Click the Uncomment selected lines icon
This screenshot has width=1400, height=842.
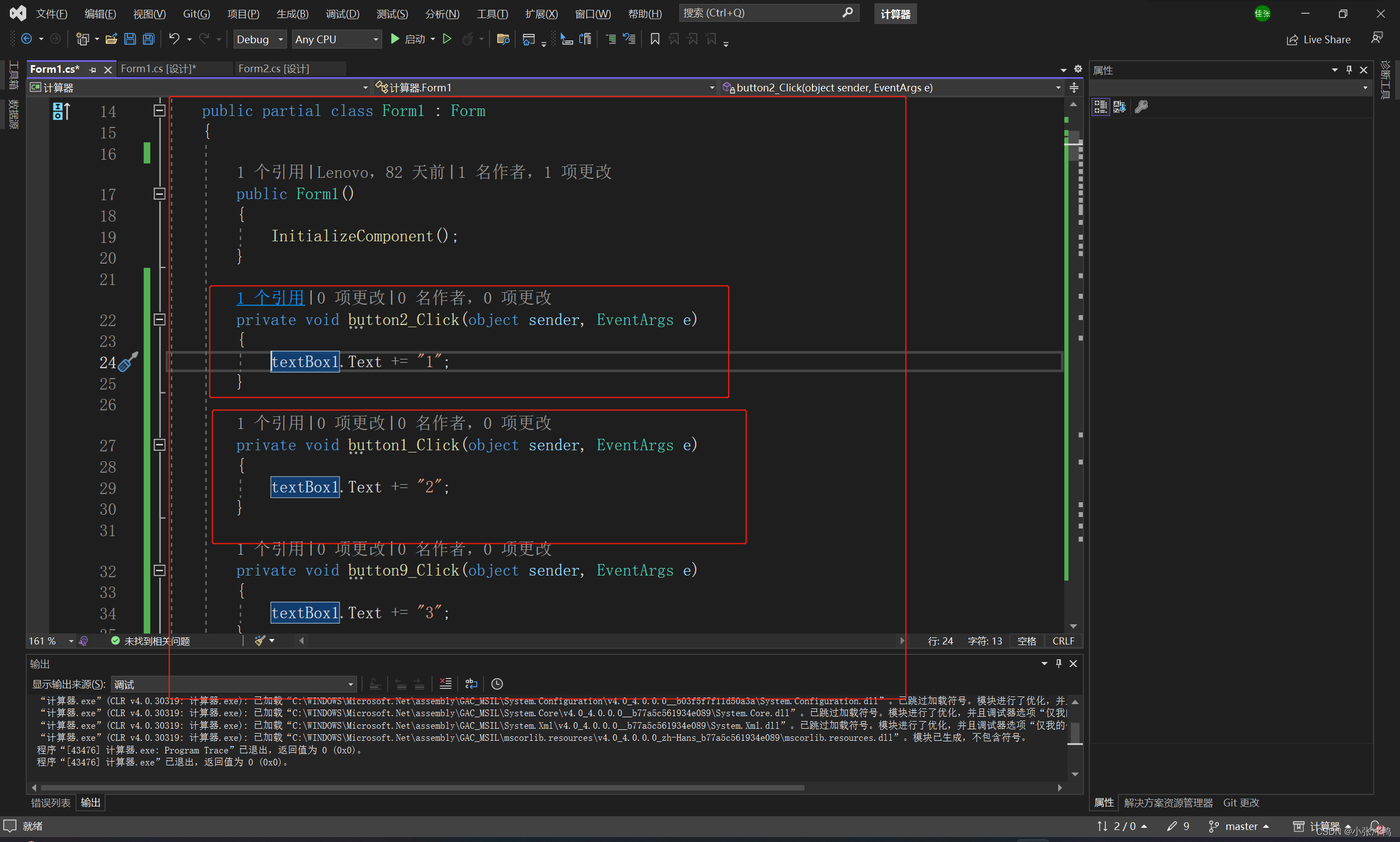(x=629, y=39)
